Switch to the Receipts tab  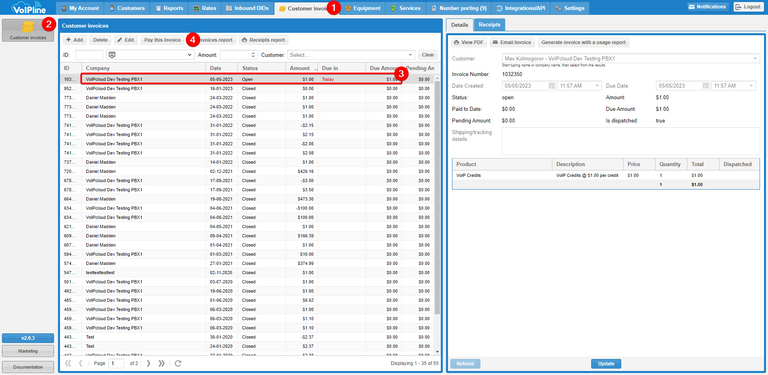489,24
